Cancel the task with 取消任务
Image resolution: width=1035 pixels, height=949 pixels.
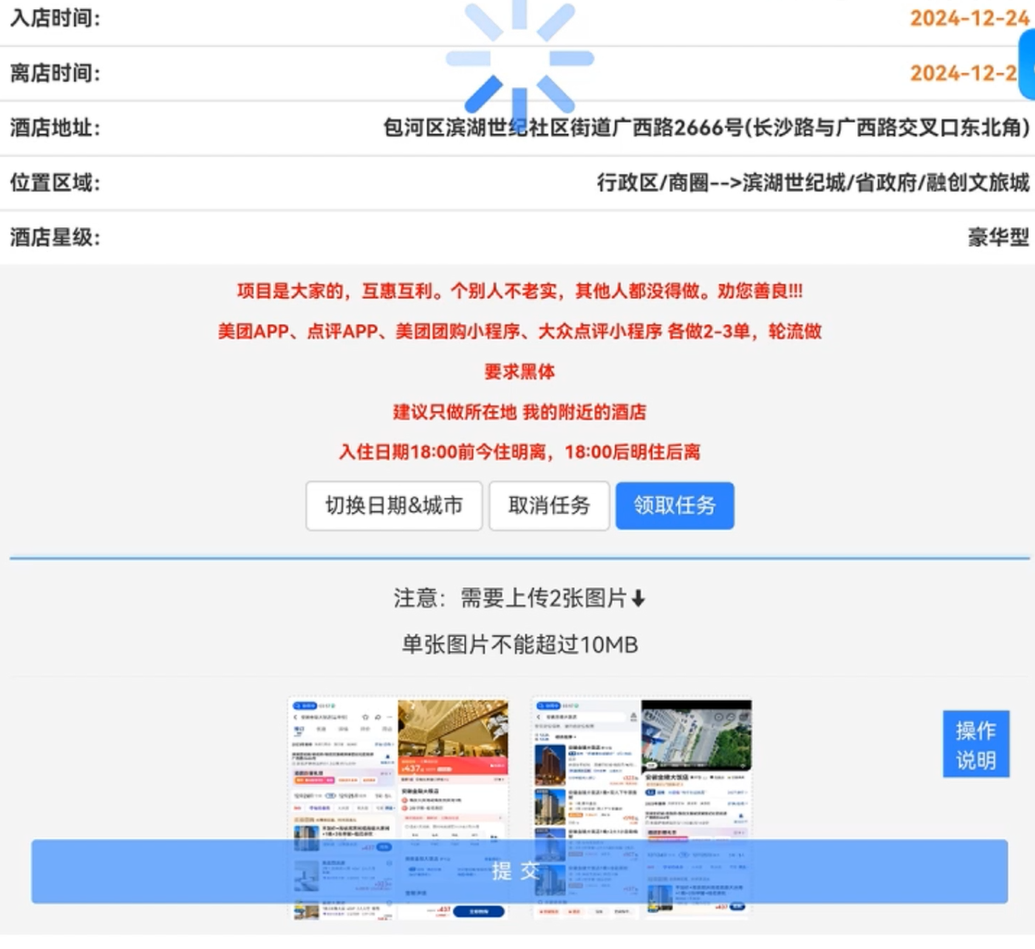[x=549, y=506]
